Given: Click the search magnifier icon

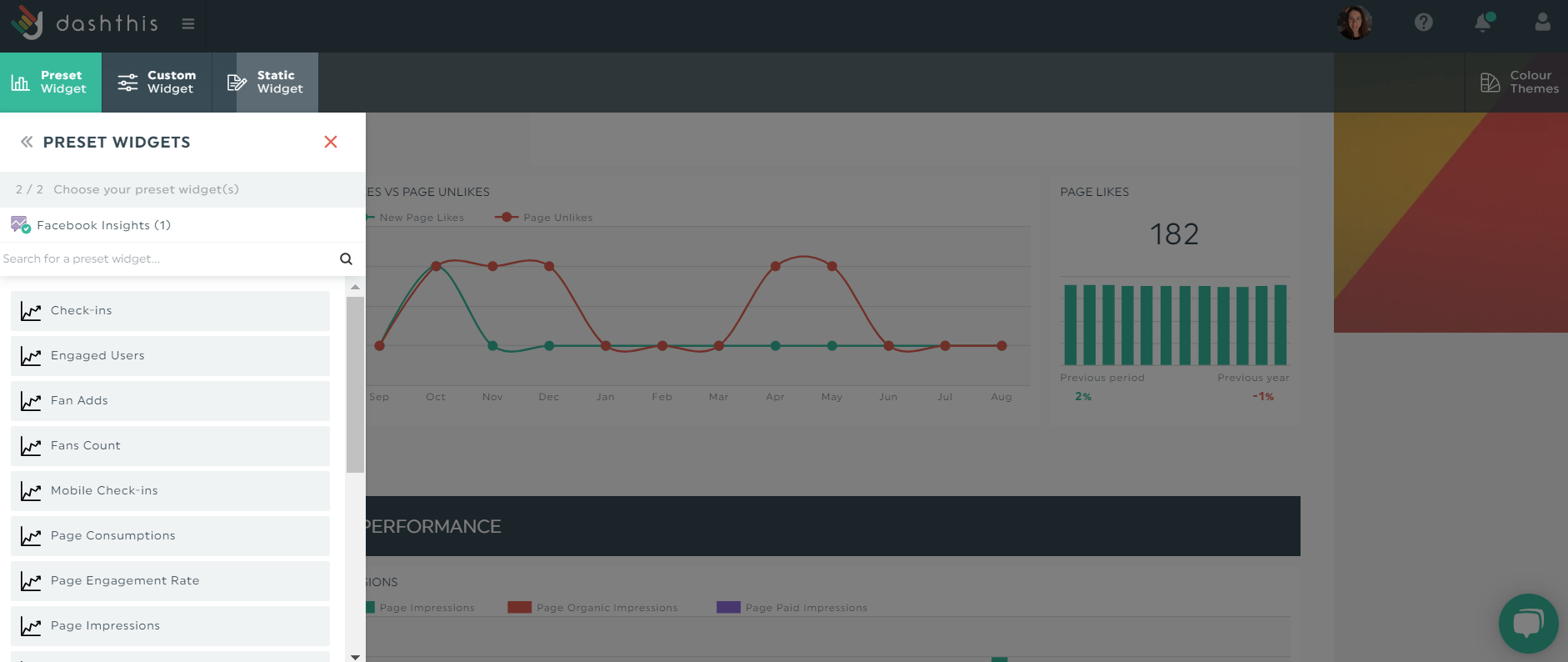Looking at the screenshot, I should coord(347,258).
